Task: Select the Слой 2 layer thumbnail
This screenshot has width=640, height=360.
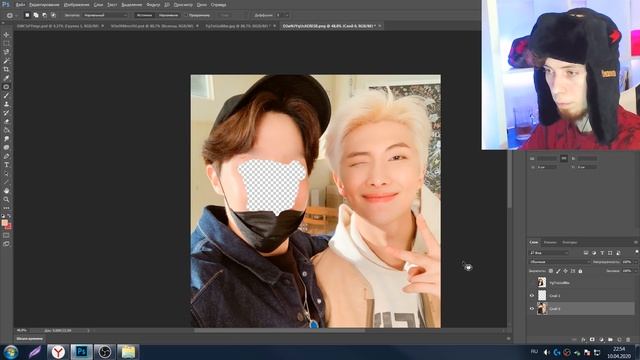Action: pos(542,296)
